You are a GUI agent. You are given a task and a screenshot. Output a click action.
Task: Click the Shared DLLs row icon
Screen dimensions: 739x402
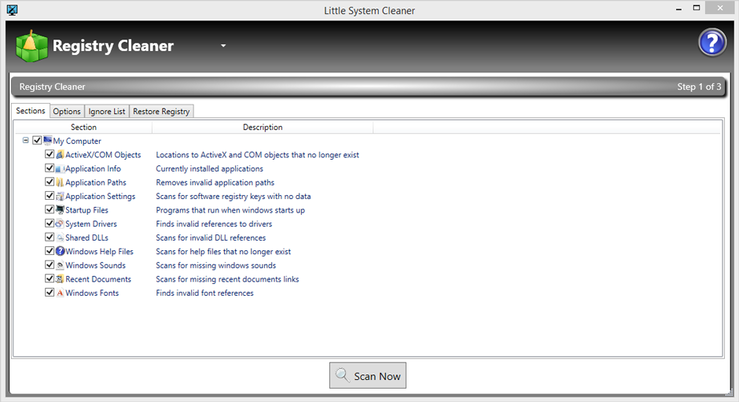60,238
